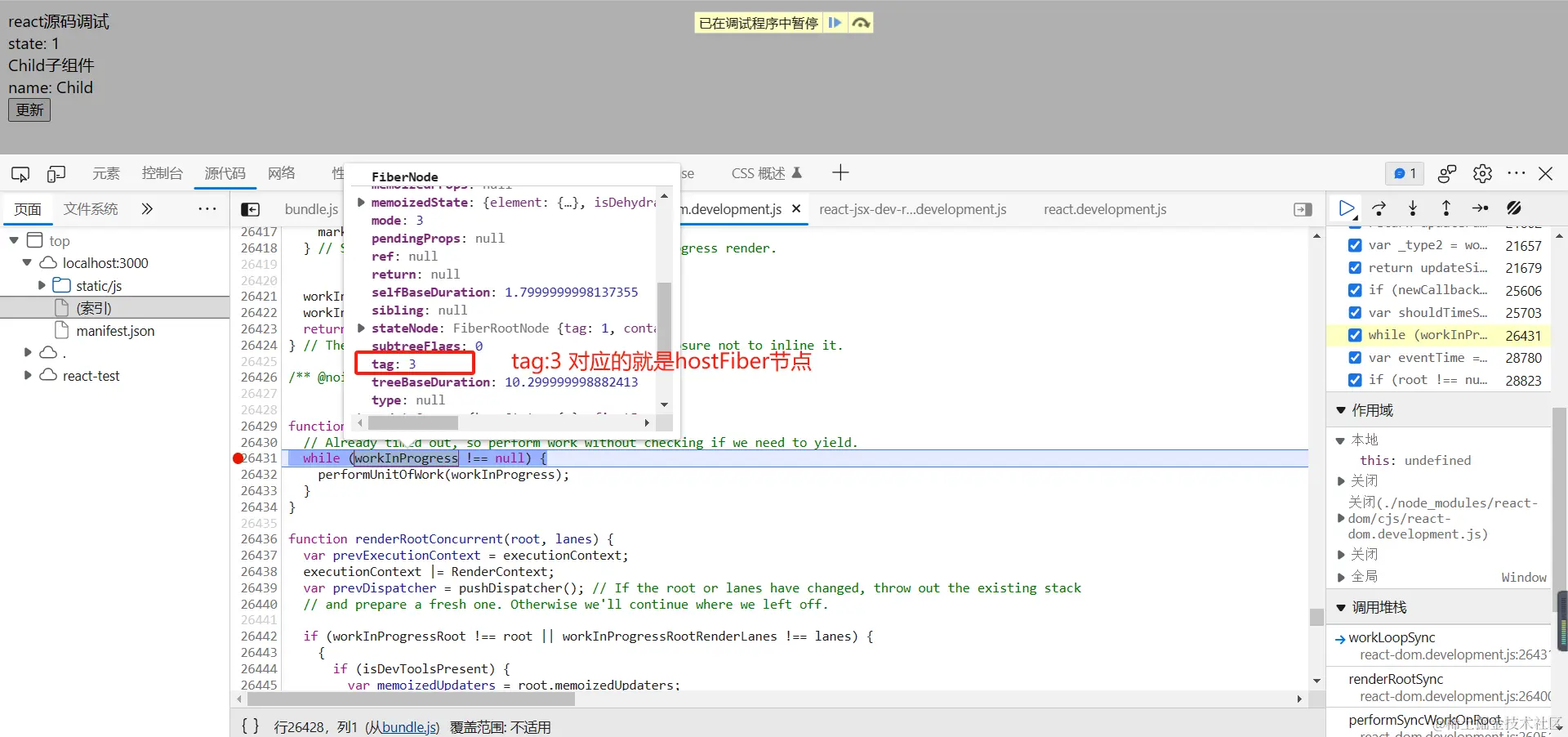This screenshot has height=737, width=1568.
Task: Open the issues counter badge
Action: click(1405, 173)
